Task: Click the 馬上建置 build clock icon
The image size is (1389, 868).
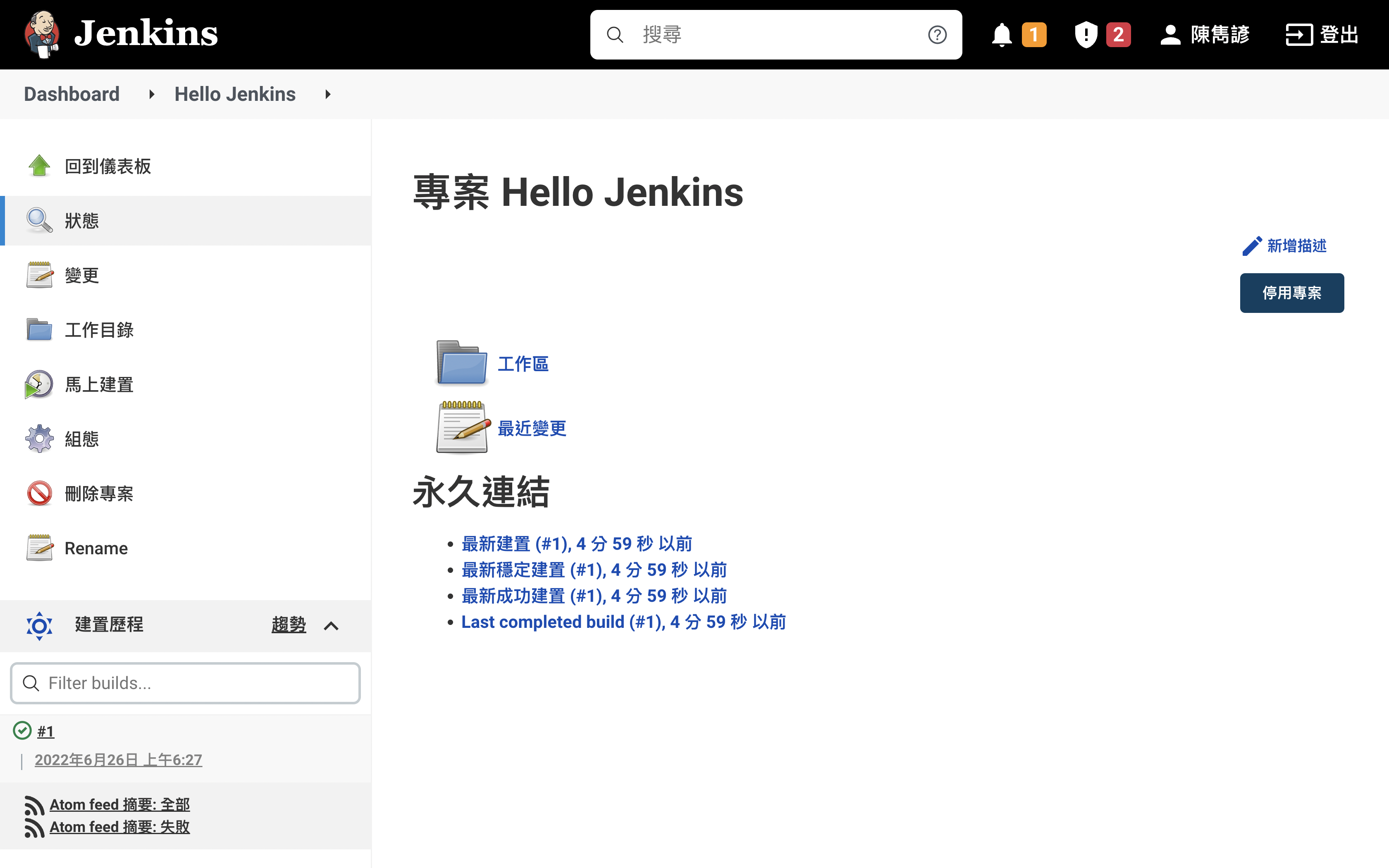Action: 39,384
